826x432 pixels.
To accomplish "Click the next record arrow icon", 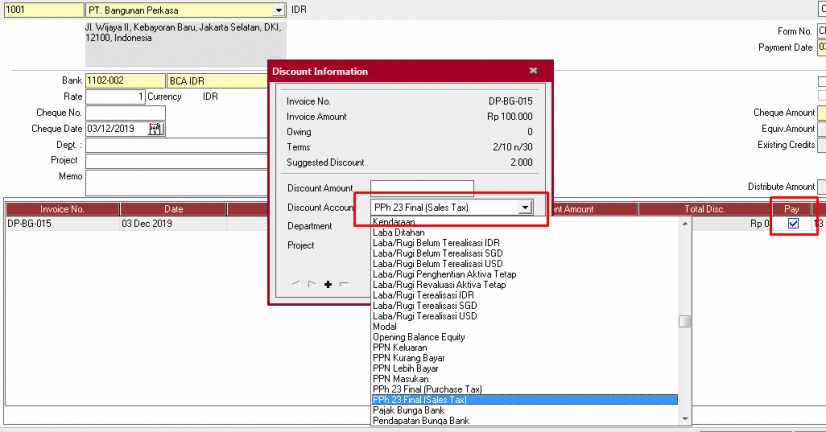I will tap(312, 285).
